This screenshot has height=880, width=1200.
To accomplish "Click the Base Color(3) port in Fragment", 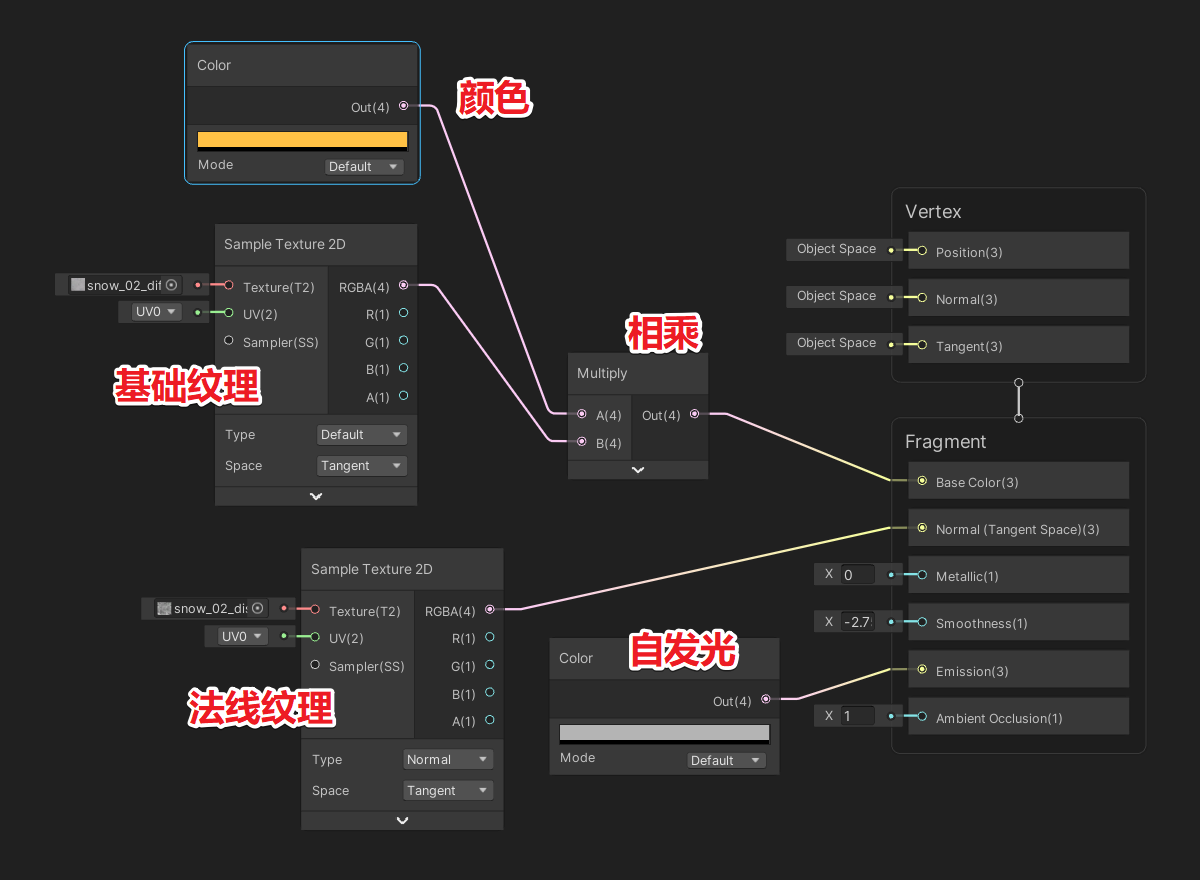I will (921, 481).
